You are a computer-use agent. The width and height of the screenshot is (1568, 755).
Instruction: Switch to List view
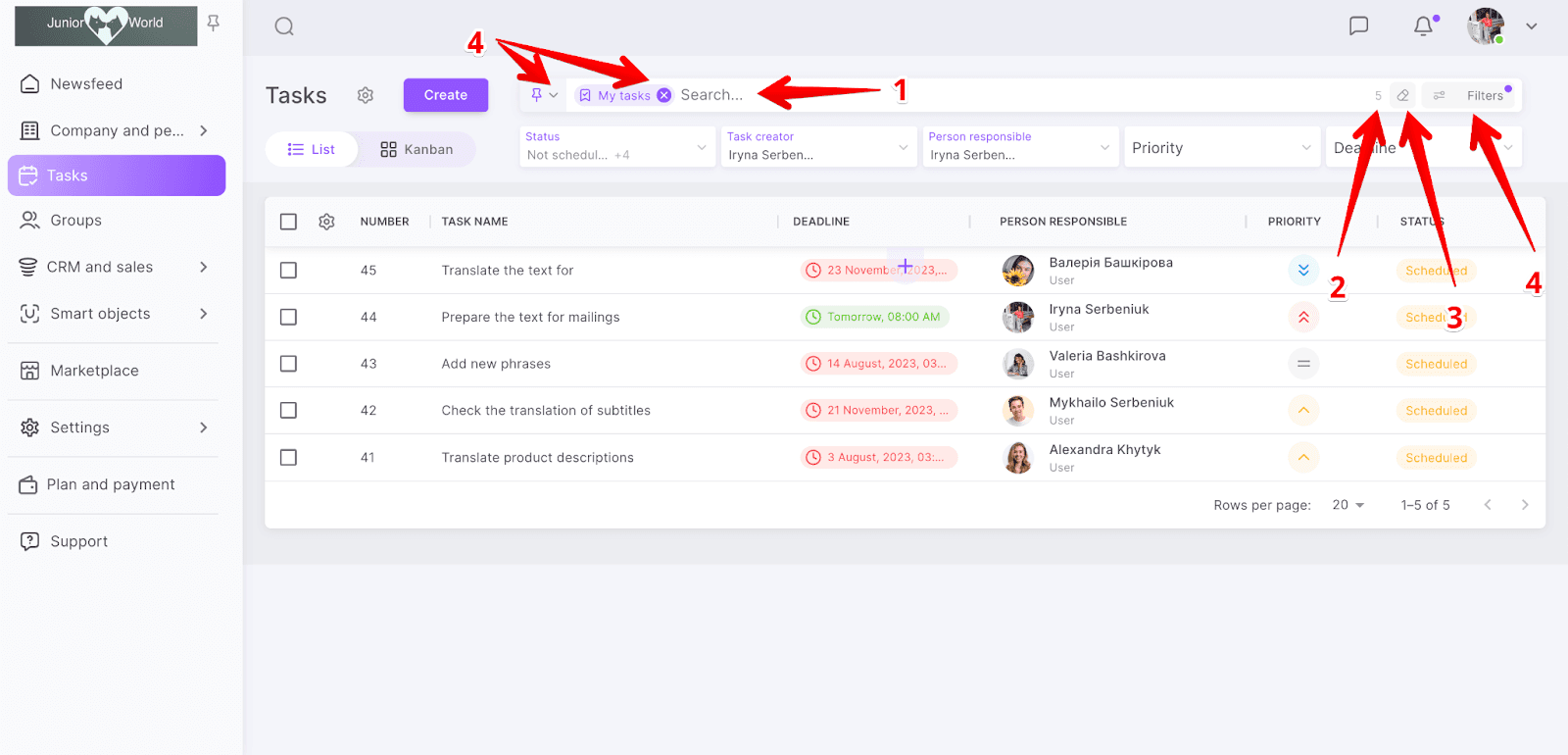click(312, 149)
